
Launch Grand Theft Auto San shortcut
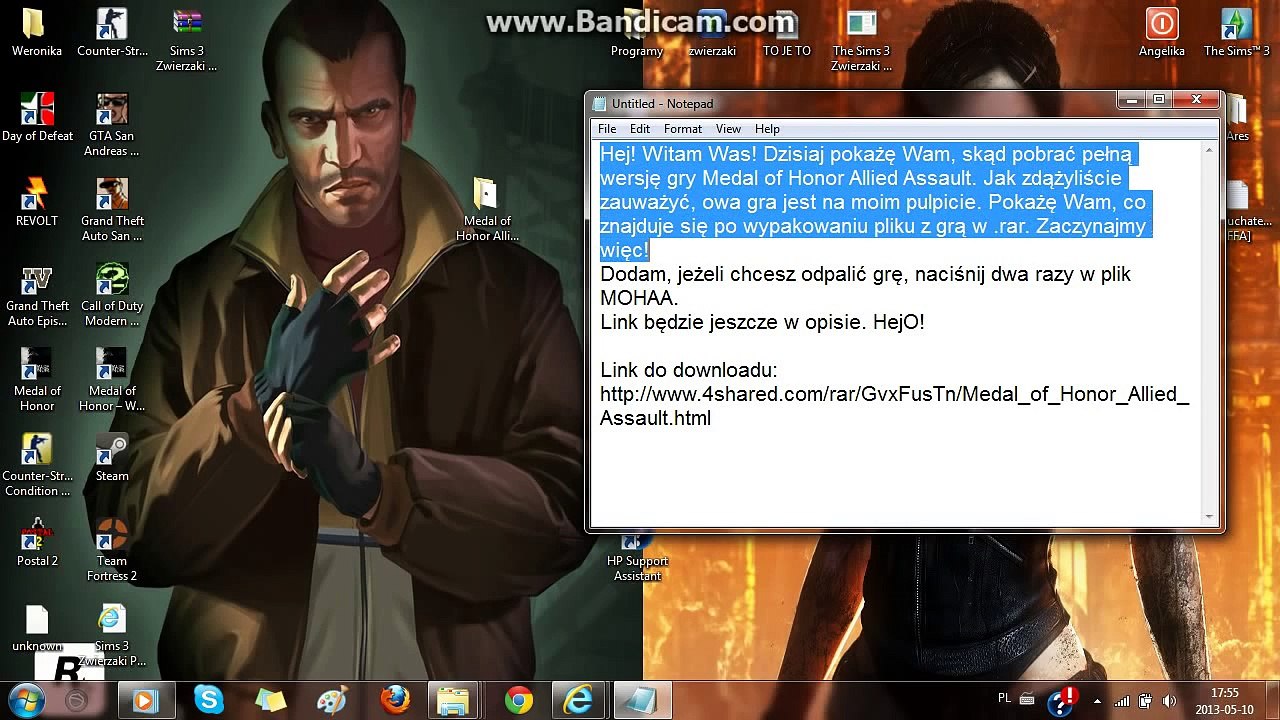pos(112,210)
